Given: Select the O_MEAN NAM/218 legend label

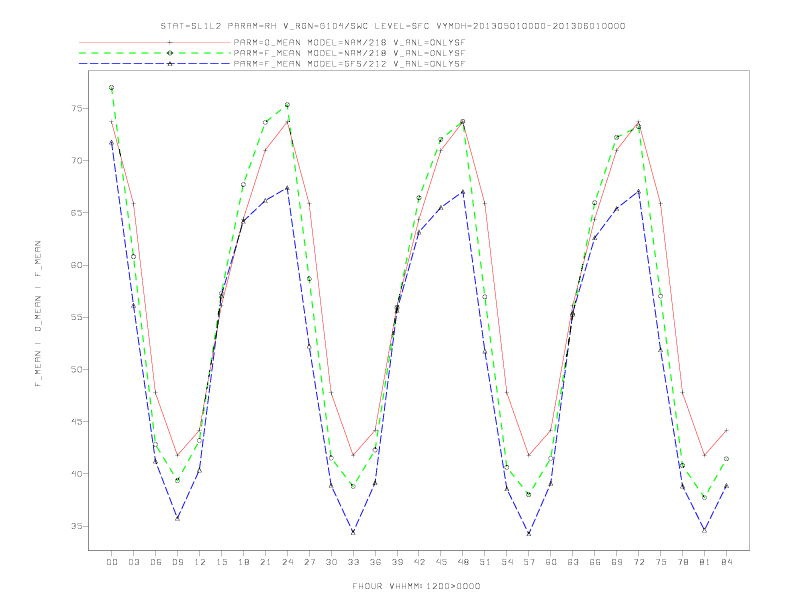Looking at the screenshot, I should tap(349, 42).
